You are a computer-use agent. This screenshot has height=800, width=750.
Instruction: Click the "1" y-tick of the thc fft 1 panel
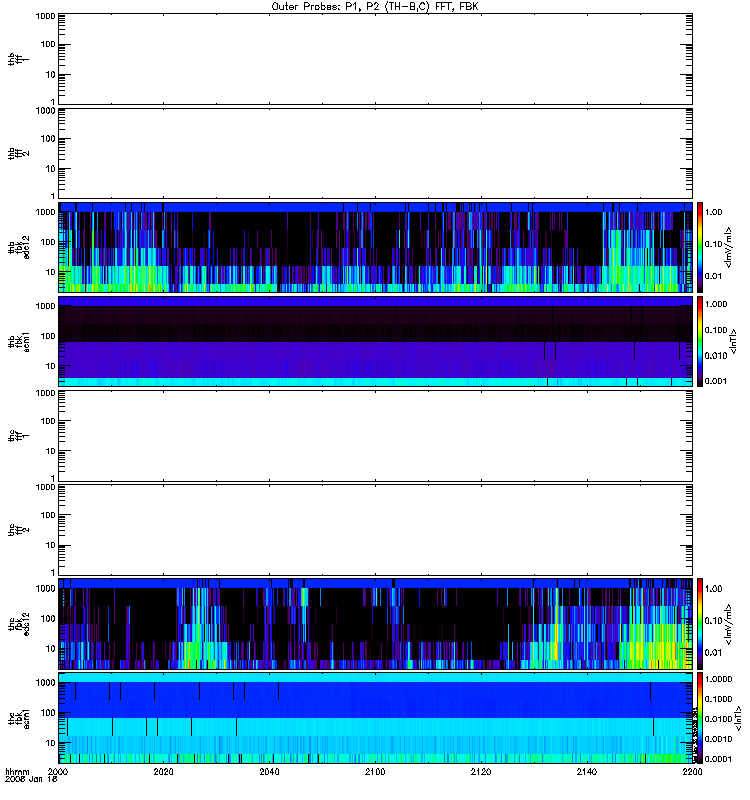click(53, 478)
